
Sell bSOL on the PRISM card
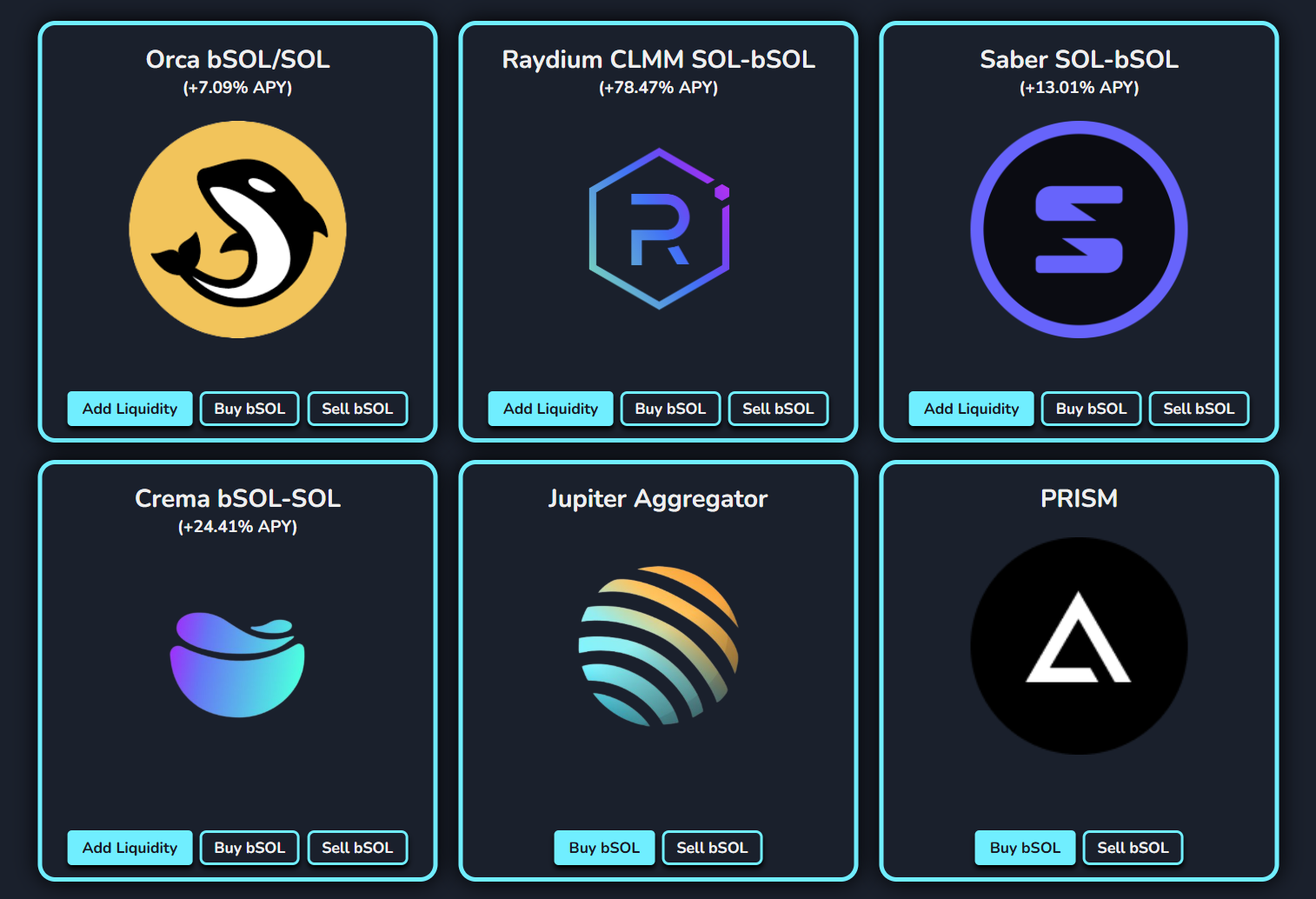pos(1133,848)
